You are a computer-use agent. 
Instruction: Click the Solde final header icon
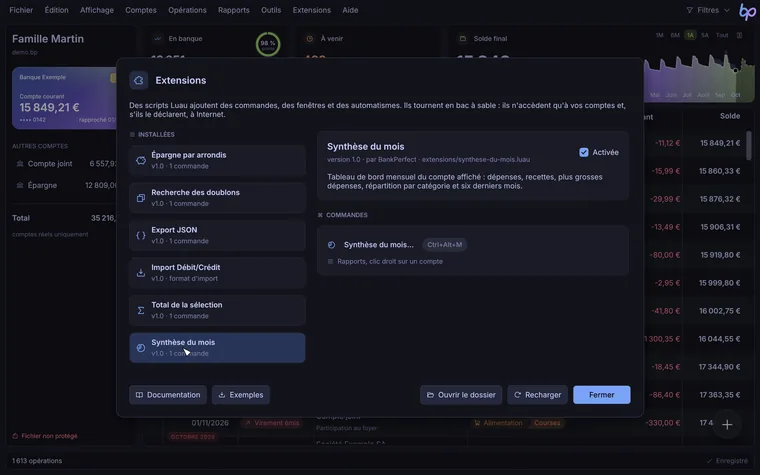[x=462, y=38]
